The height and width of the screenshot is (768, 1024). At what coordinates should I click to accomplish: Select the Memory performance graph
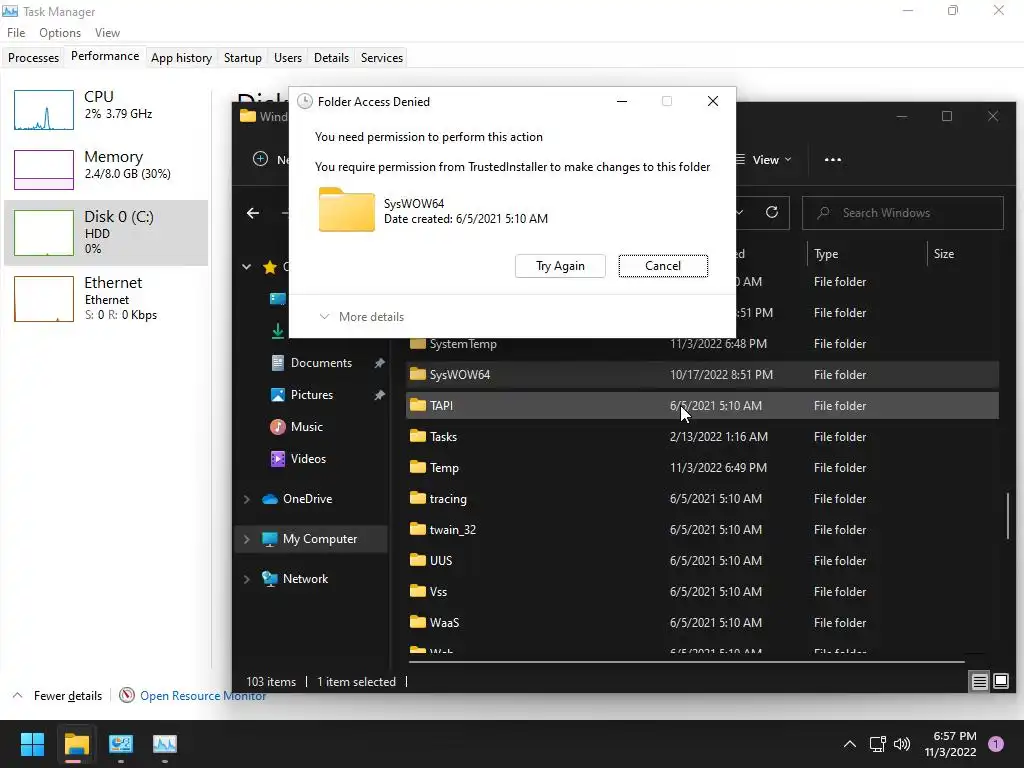(x=44, y=170)
